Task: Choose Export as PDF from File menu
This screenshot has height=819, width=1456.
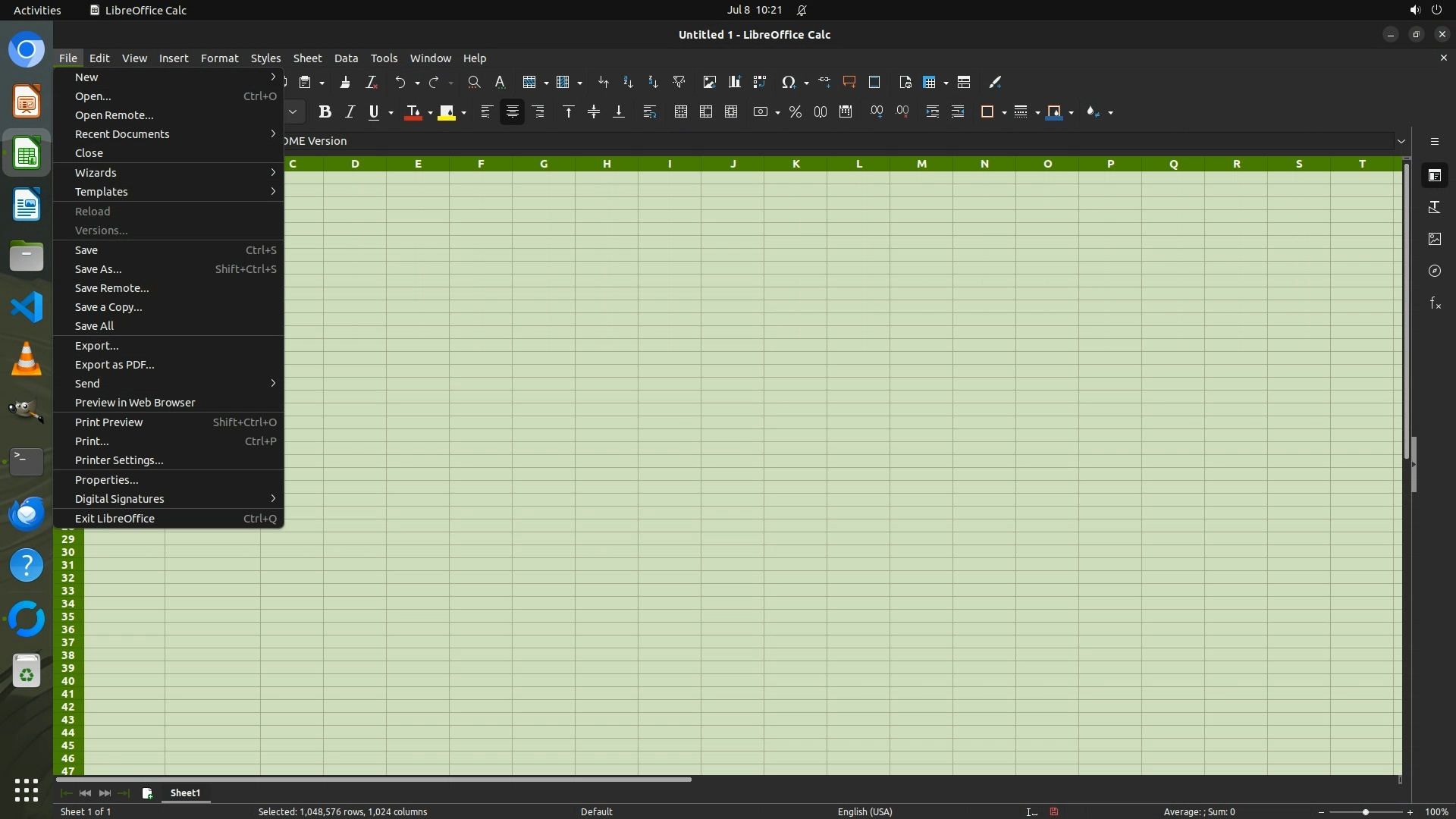Action: click(x=115, y=365)
